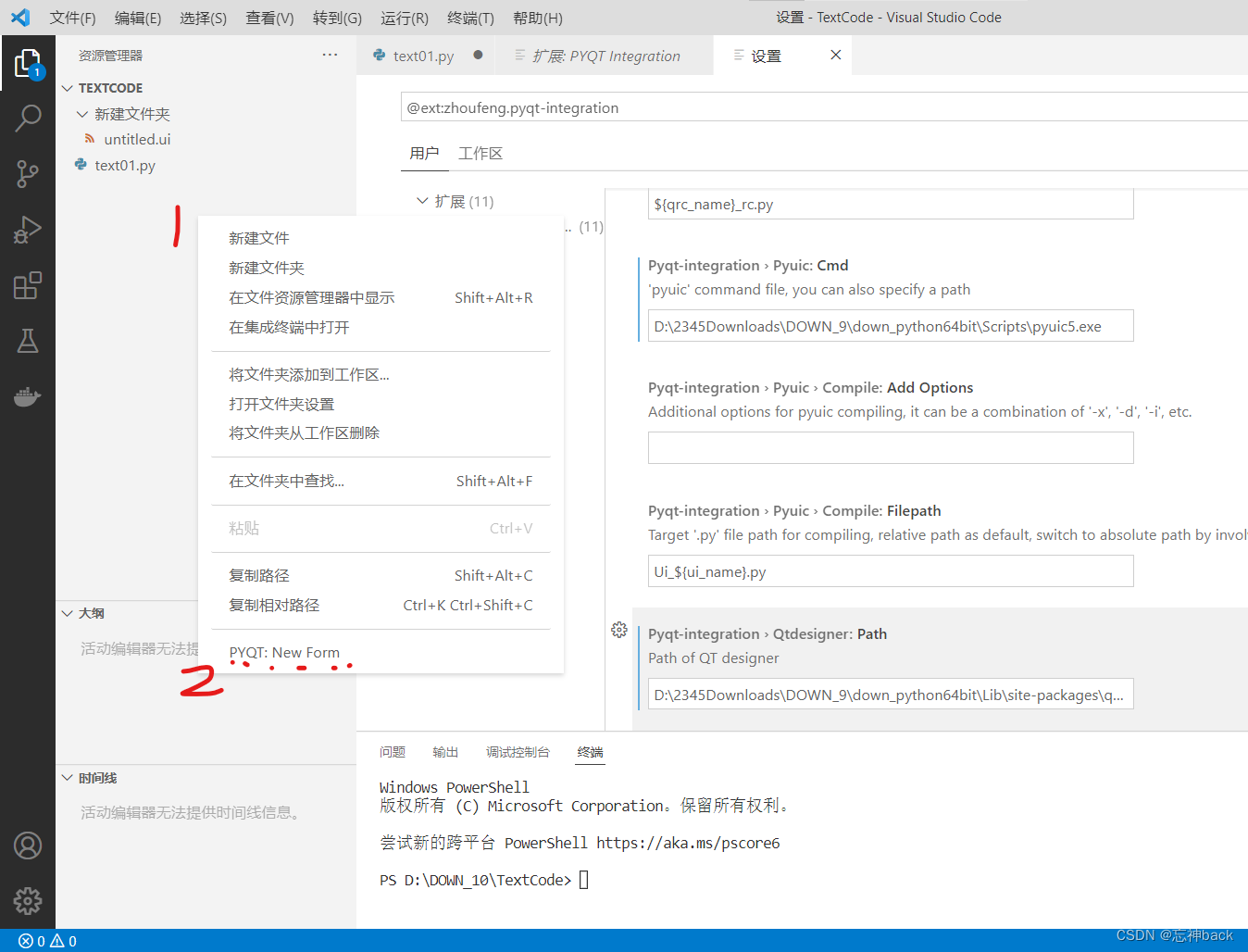Choose 将文件夹从工作区删除 menu entry
The width and height of the screenshot is (1248, 952).
(381, 432)
